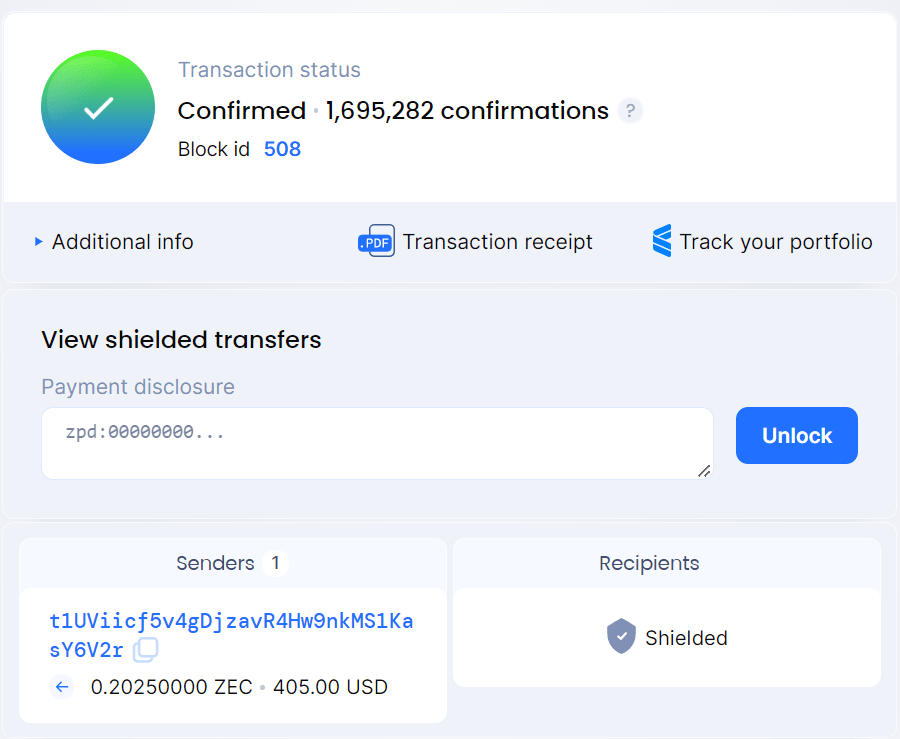Open Track your portfolio link
Viewport: 900px width, 739px height.
(x=775, y=242)
